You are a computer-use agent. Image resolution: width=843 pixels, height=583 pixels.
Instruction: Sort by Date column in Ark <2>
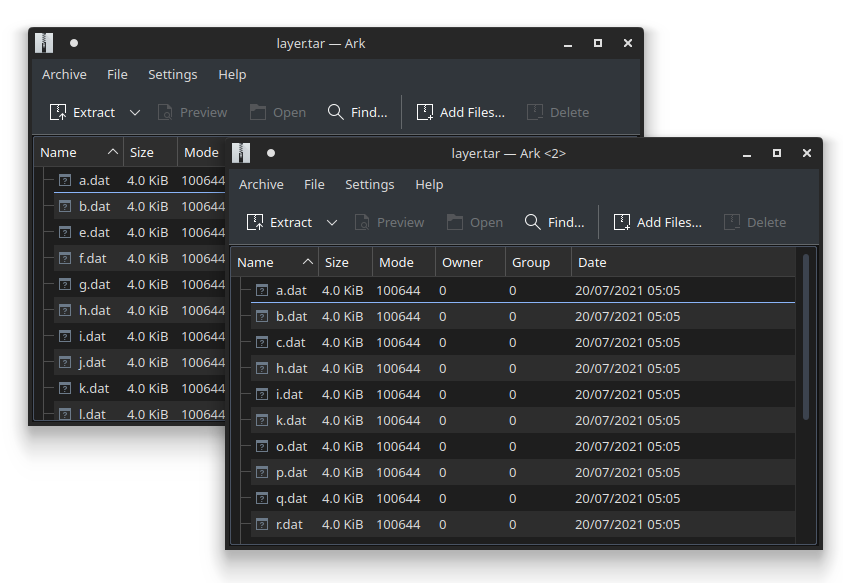(683, 262)
